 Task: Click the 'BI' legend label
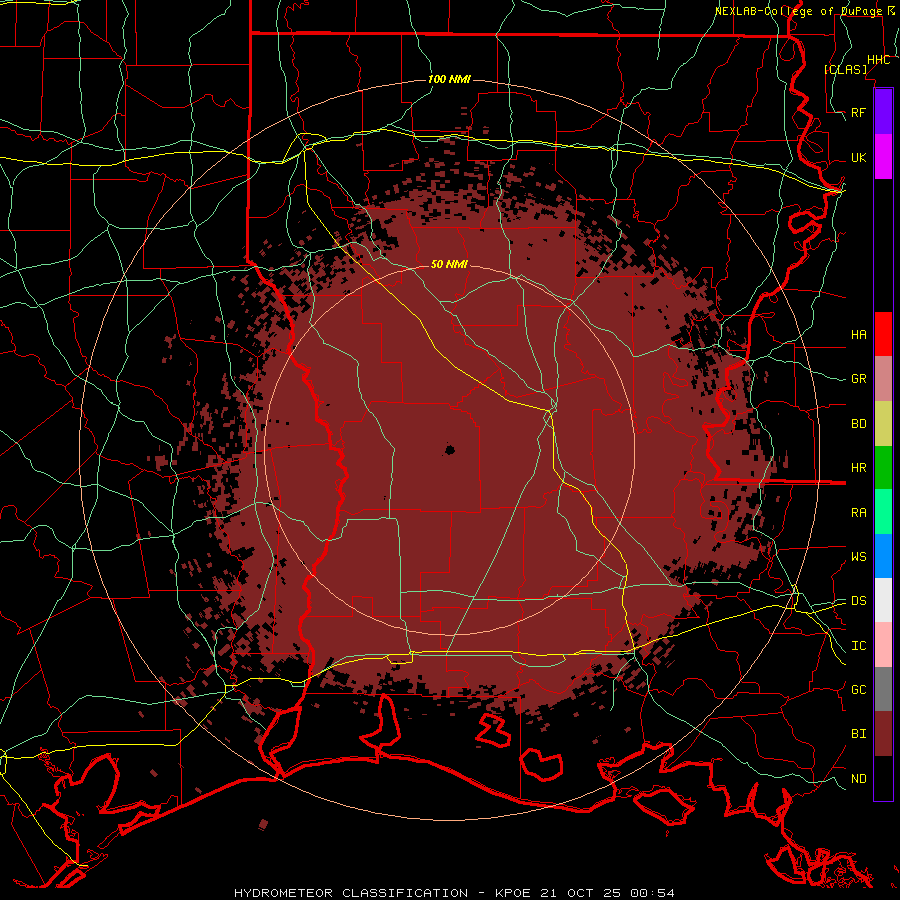tap(858, 734)
